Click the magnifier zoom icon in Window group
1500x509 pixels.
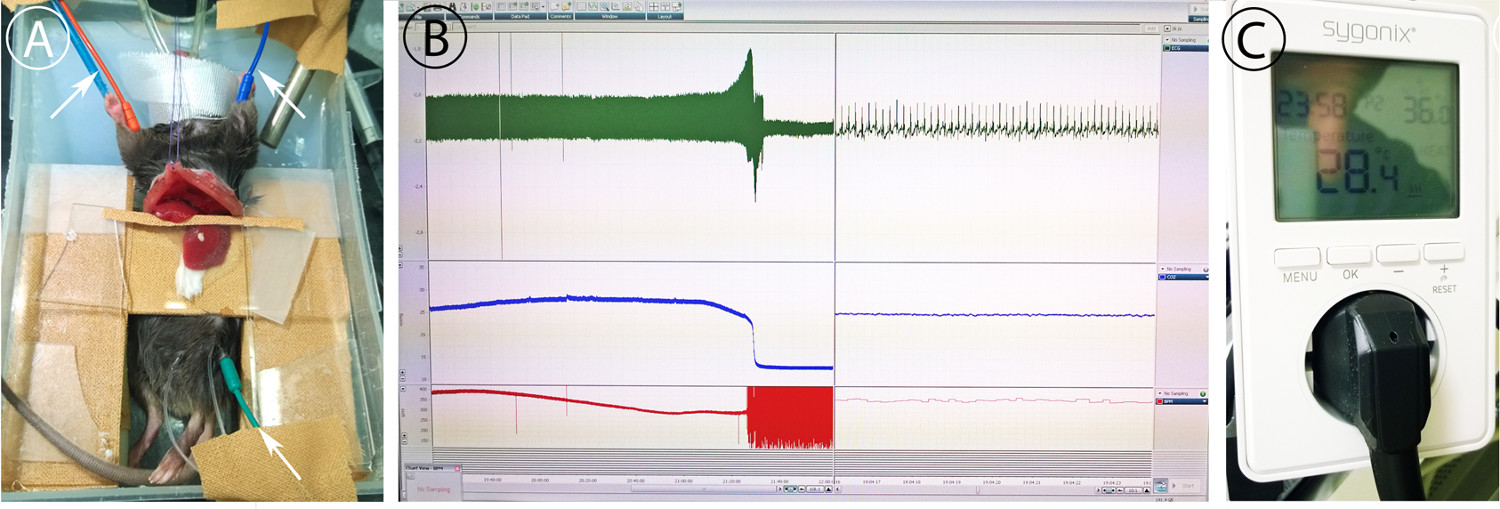coord(605,6)
